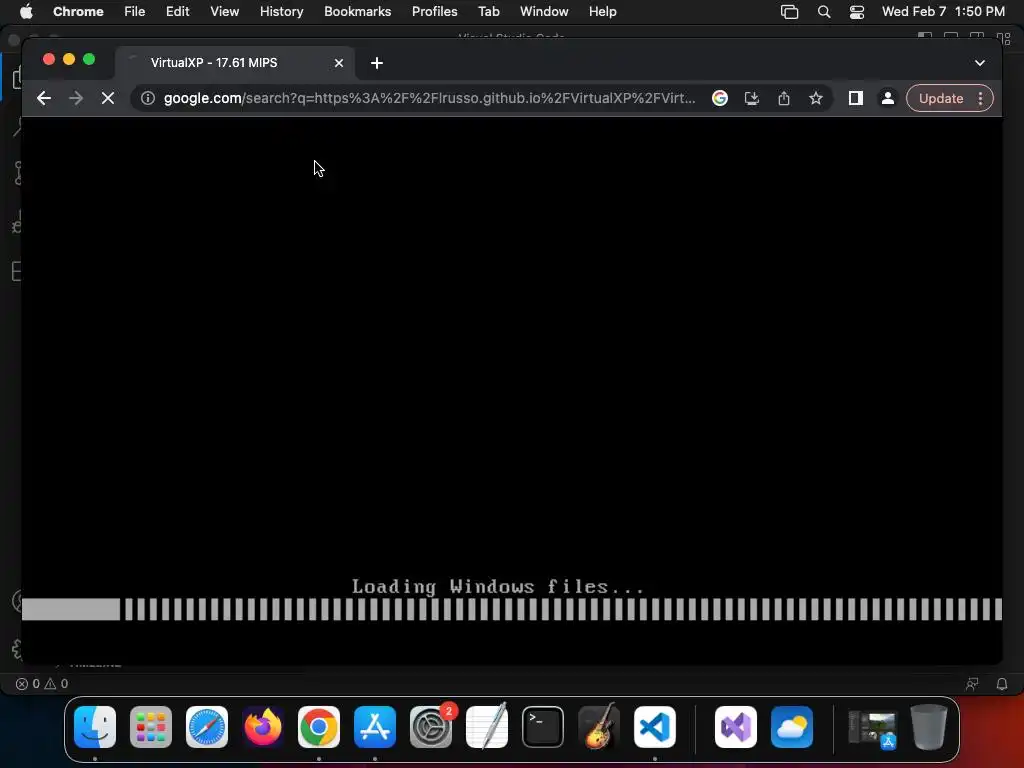
Task: Open the Edit menu
Action: (177, 11)
